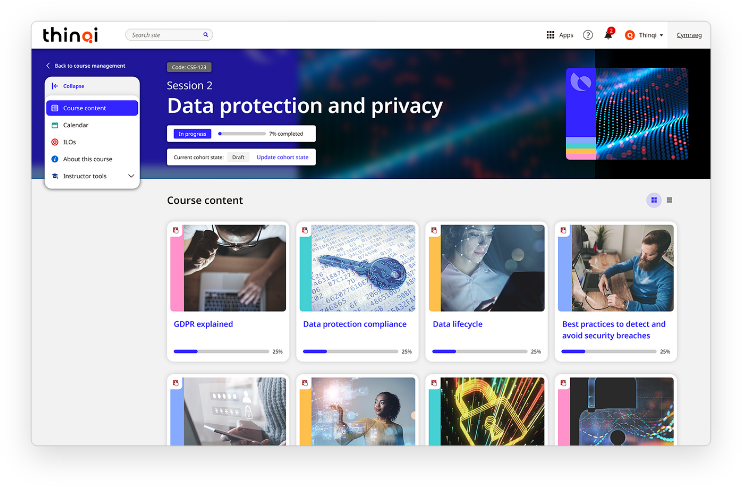742x487 pixels.
Task: Click Update cohort state link
Action: coord(282,157)
